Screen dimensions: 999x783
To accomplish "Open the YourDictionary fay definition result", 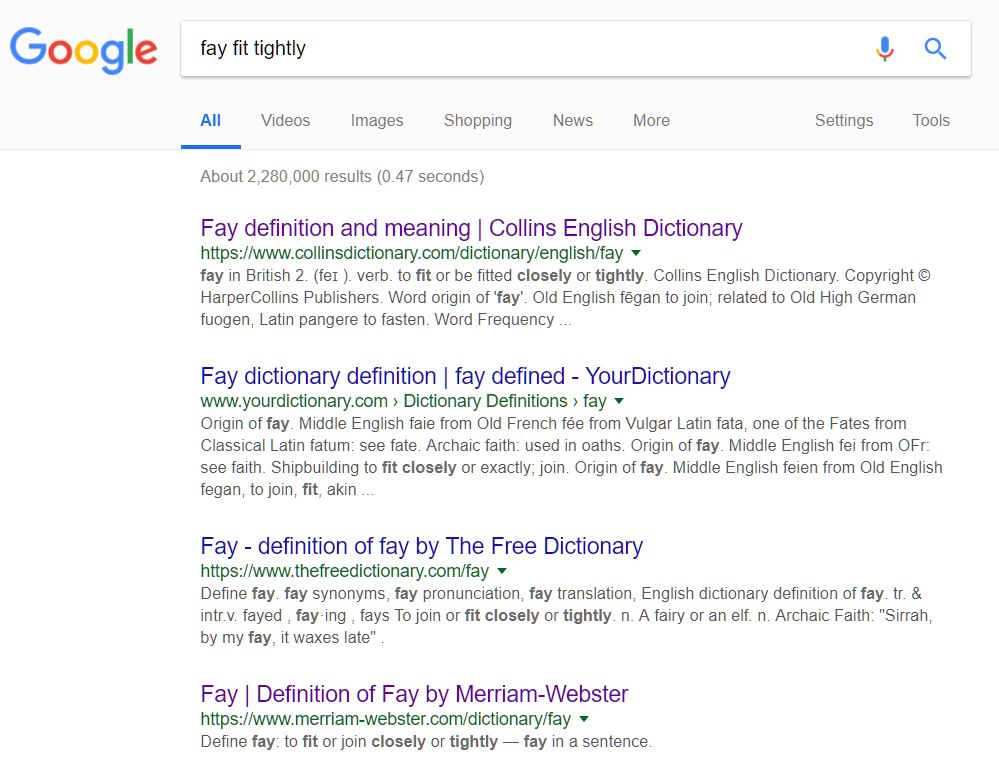I will tap(465, 376).
